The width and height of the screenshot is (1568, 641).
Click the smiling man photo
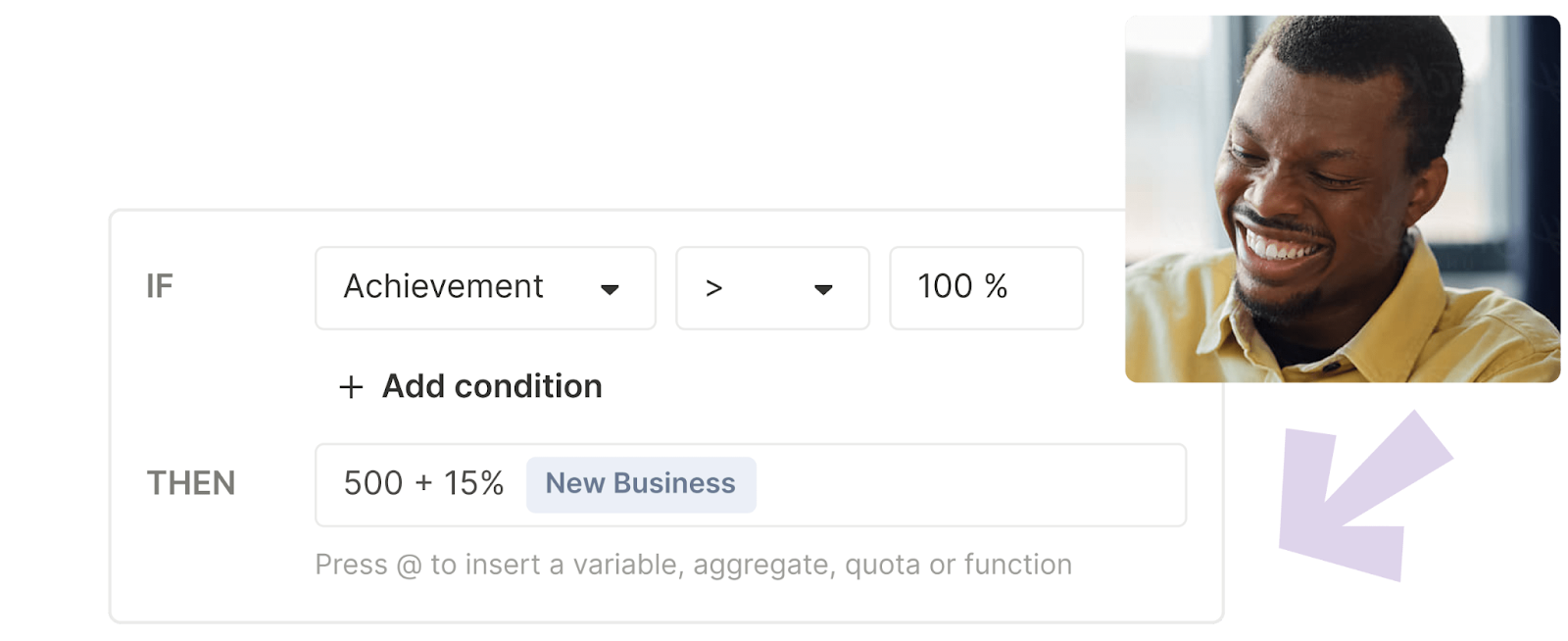(x=1343, y=199)
